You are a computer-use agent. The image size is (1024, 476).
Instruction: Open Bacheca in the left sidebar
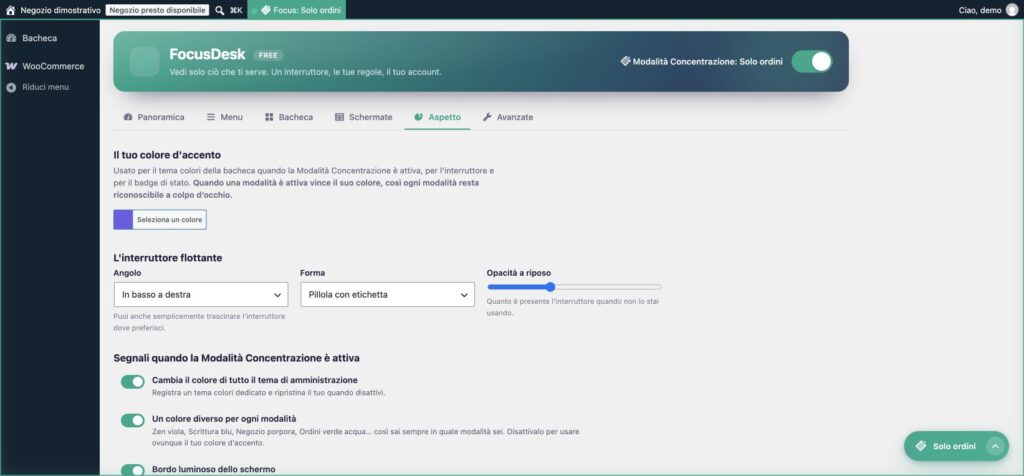[x=50, y=38]
